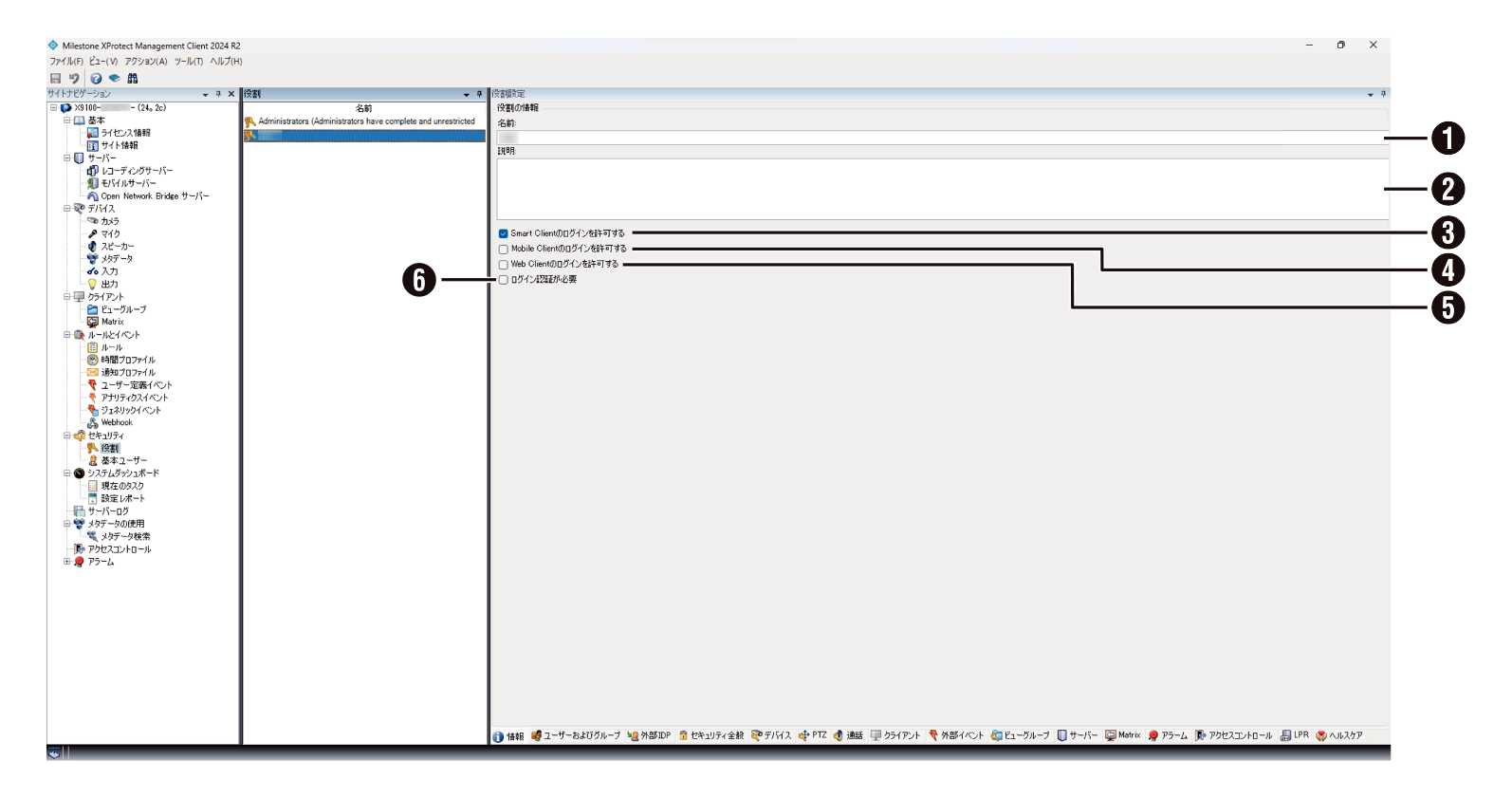Click the Save icon in the toolbar
This screenshot has width=1512, height=798.
click(x=55, y=79)
